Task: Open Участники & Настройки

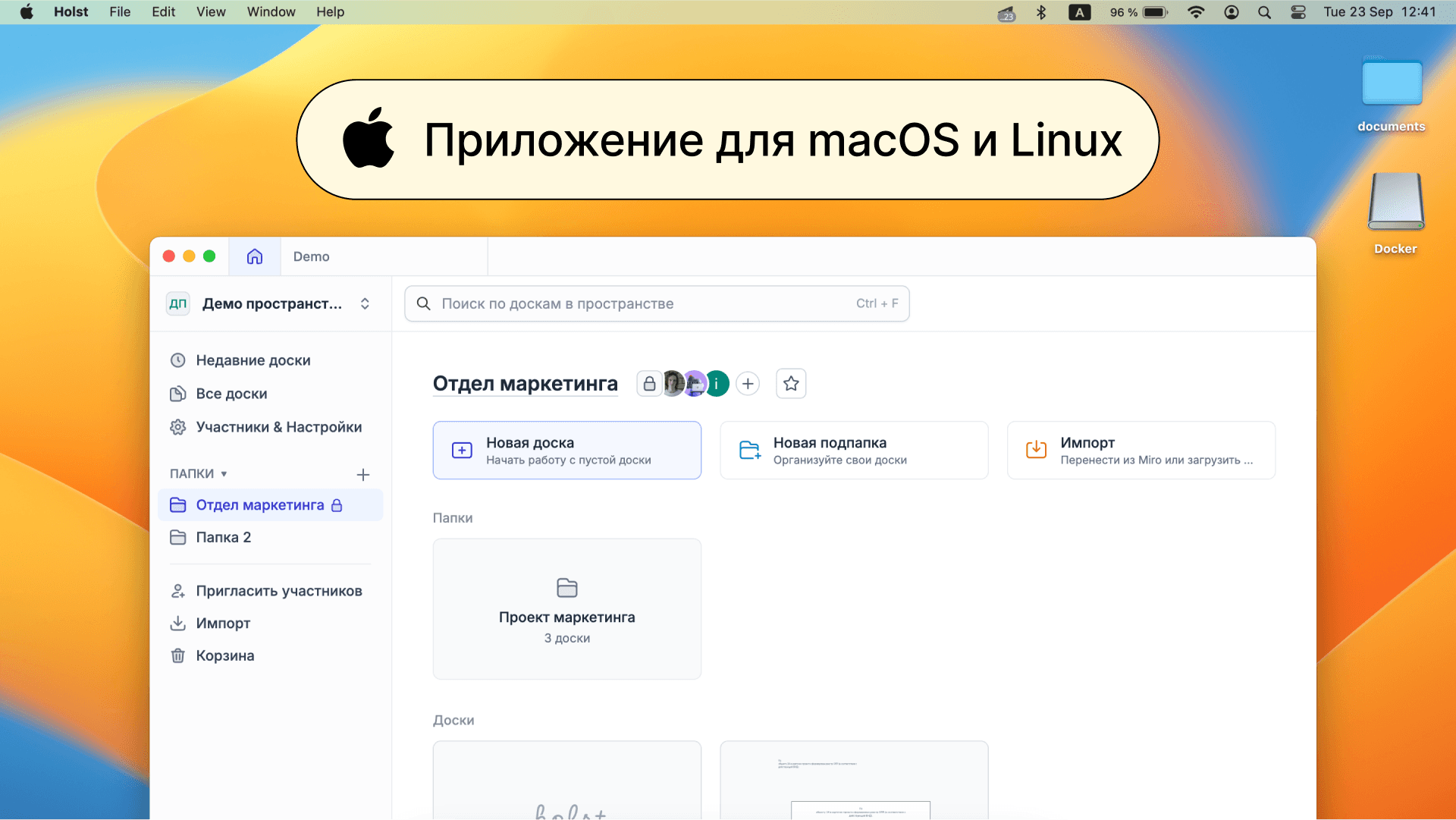Action: 279,427
